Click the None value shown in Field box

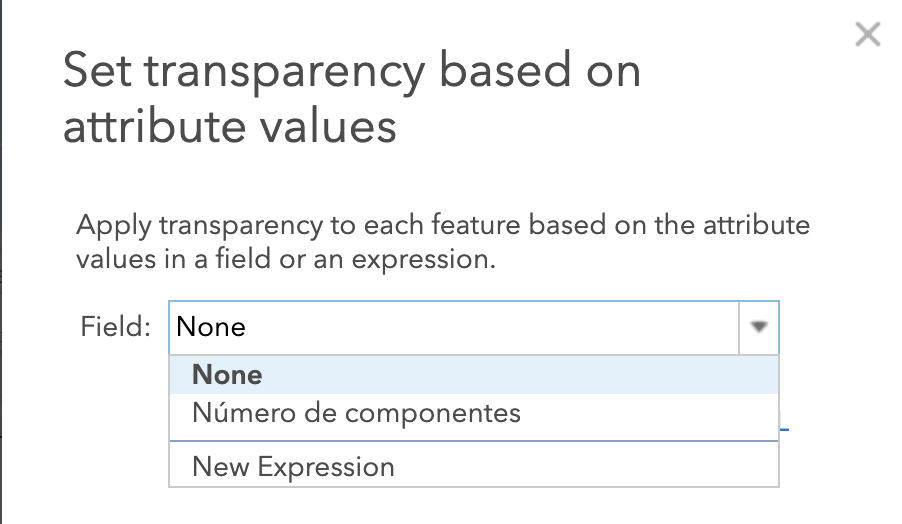pos(211,327)
